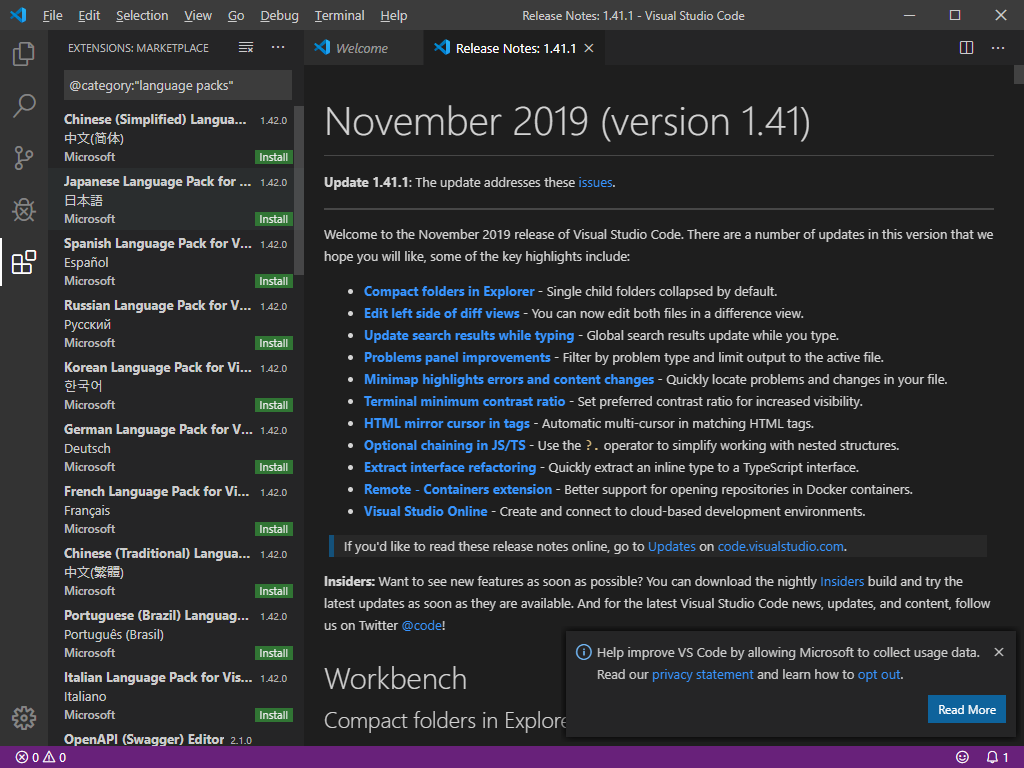Clear extensions search results icon
Viewport: 1024px width, 768px height.
pyautogui.click(x=246, y=48)
